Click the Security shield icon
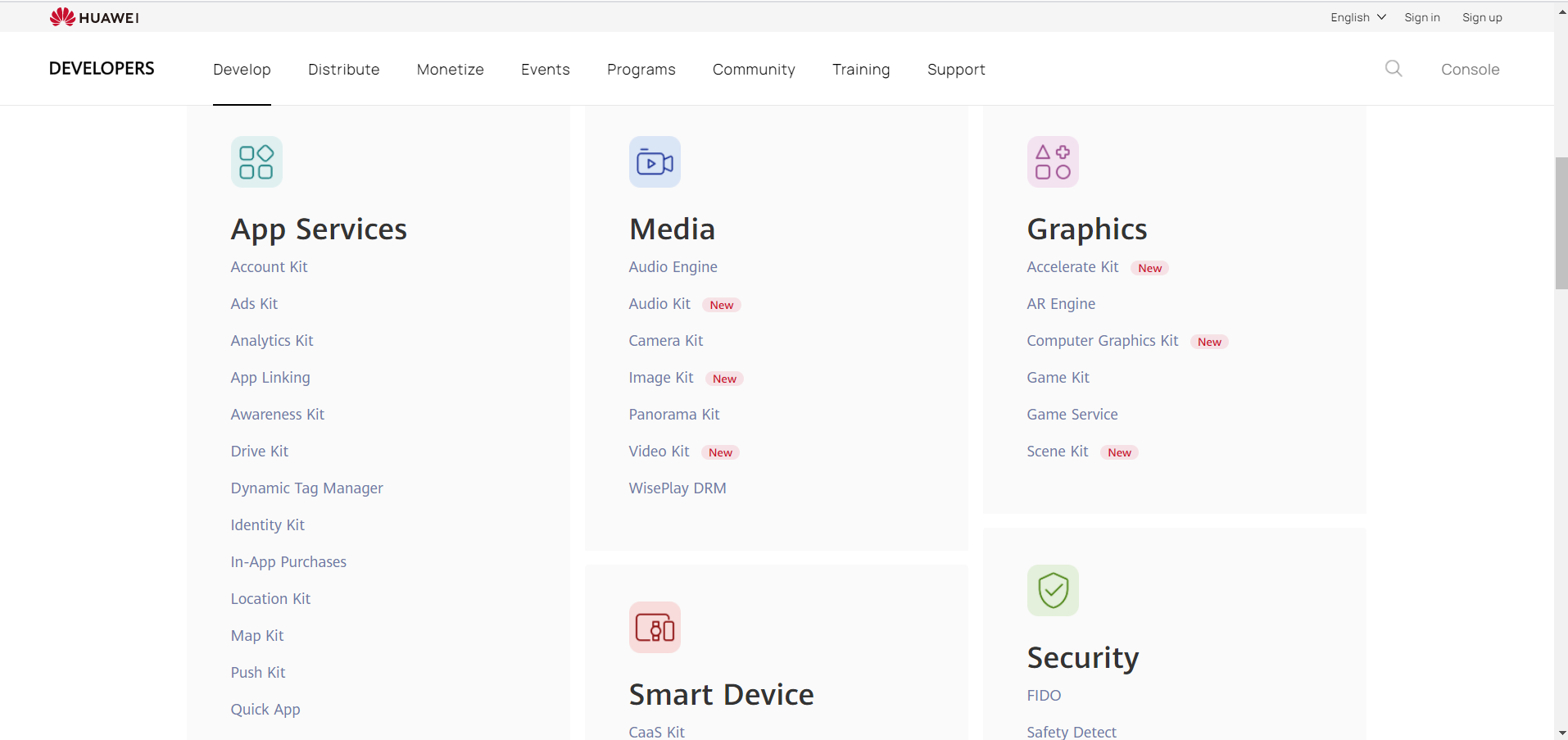The width and height of the screenshot is (1568, 740). [x=1053, y=590]
